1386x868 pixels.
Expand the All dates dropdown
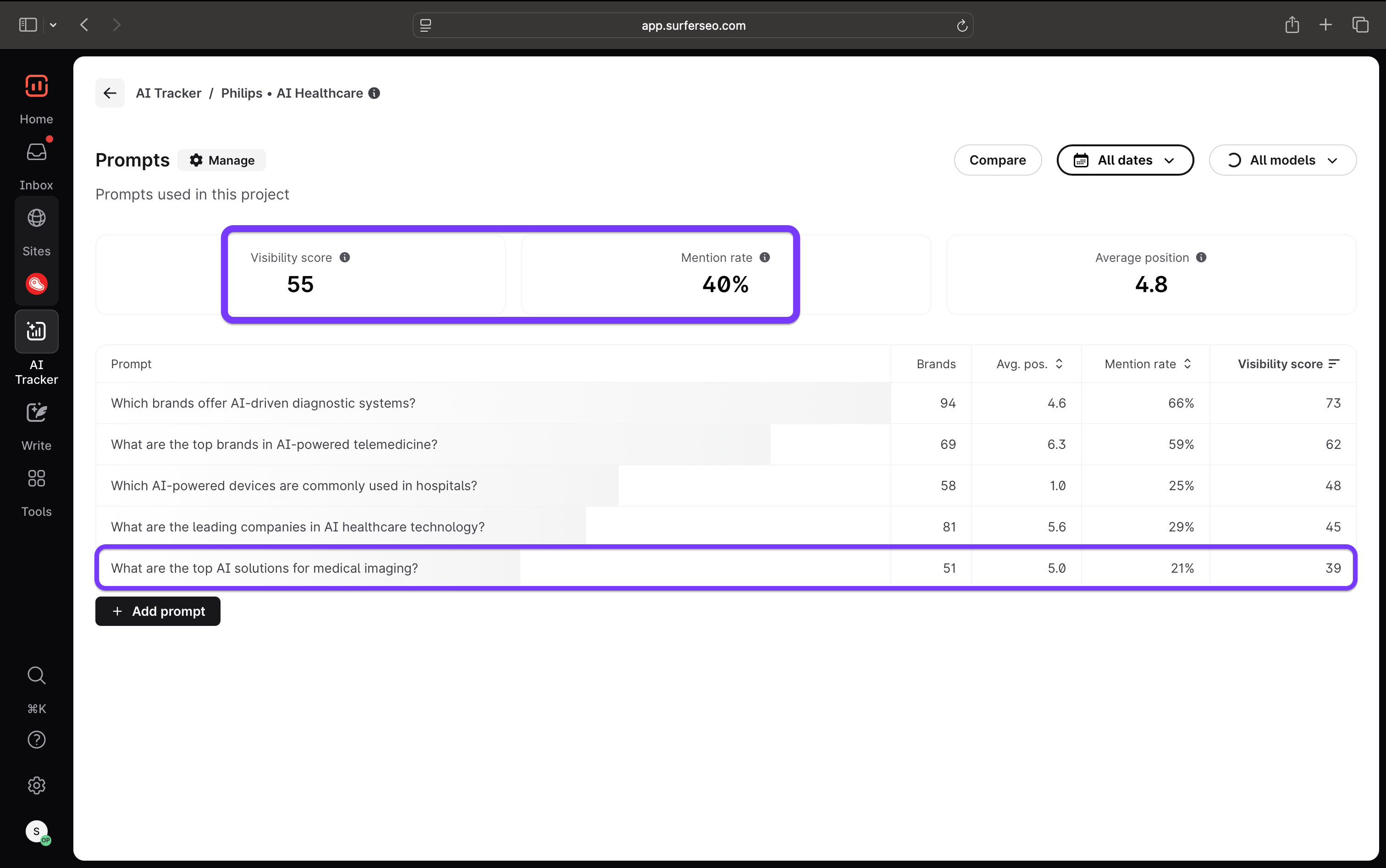click(x=1125, y=160)
